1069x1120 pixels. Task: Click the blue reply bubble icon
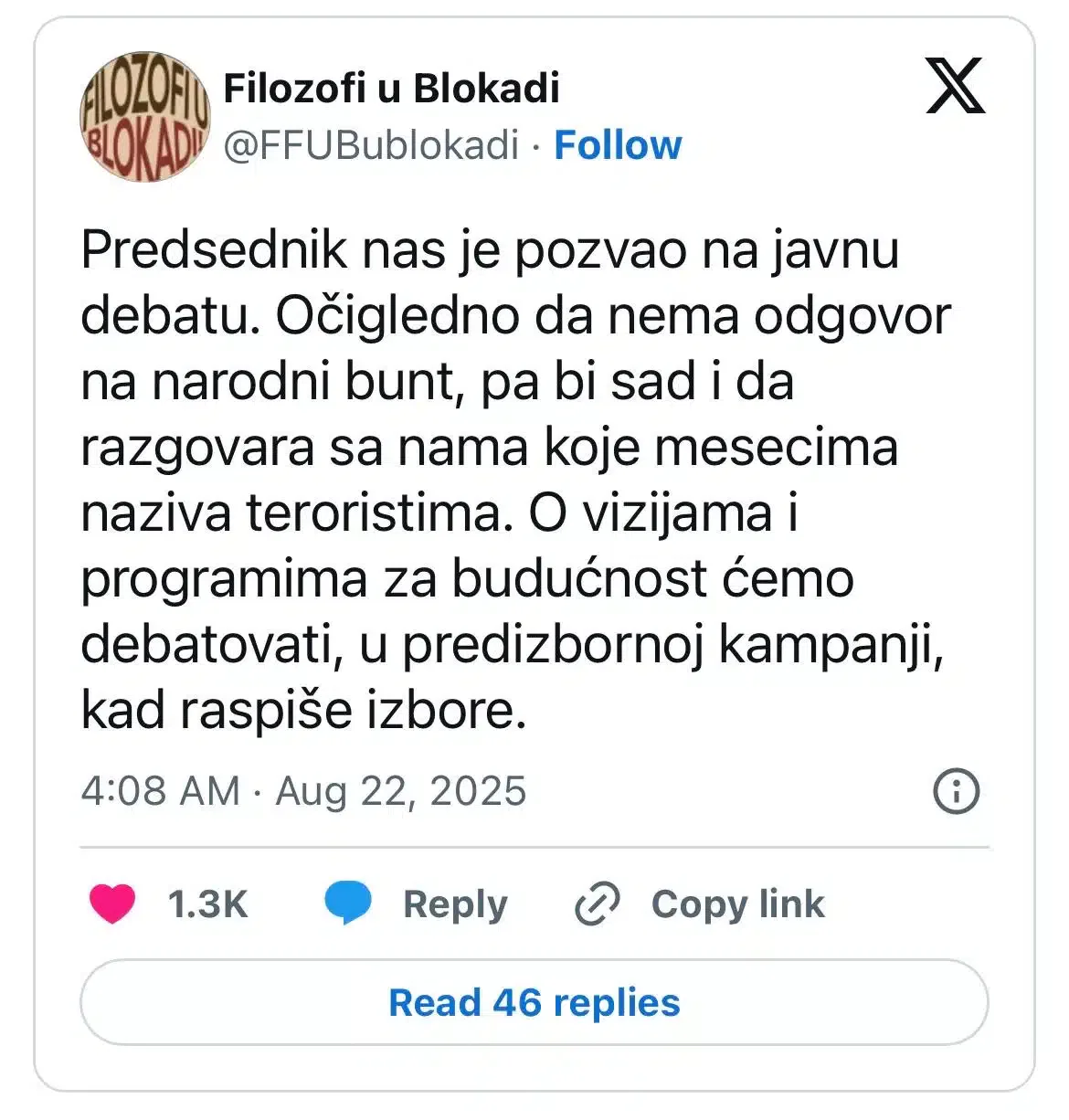348,903
